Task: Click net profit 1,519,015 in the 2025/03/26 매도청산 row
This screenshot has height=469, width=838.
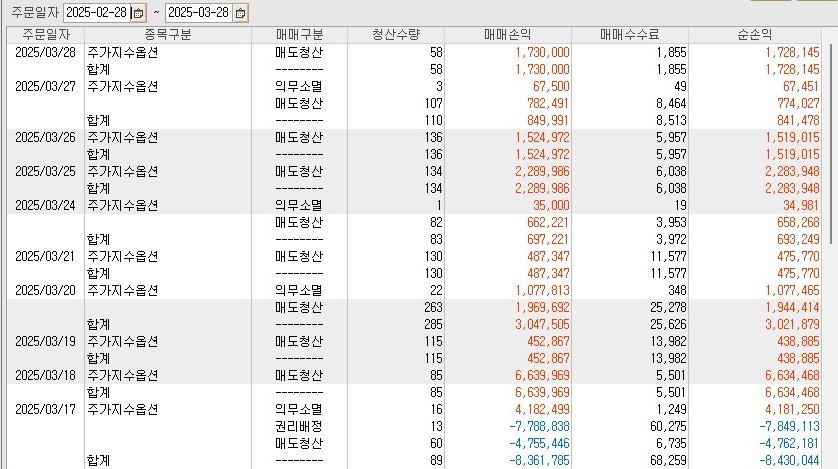Action: pyautogui.click(x=792, y=137)
